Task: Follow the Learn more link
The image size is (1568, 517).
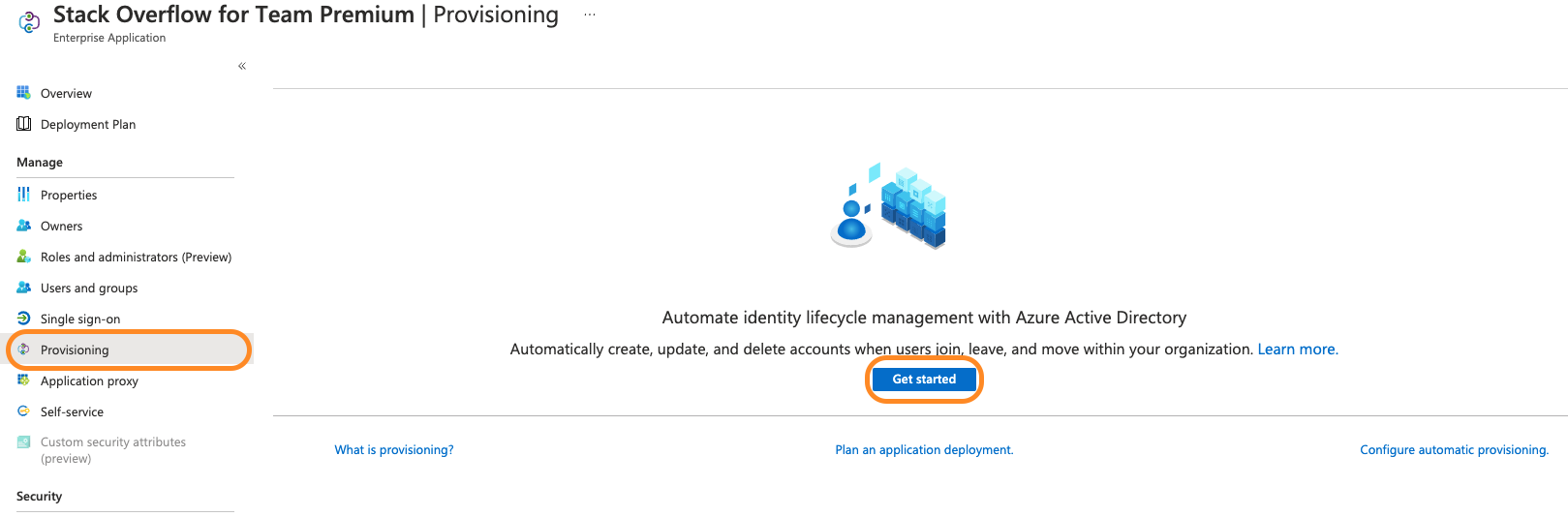Action: point(1297,350)
